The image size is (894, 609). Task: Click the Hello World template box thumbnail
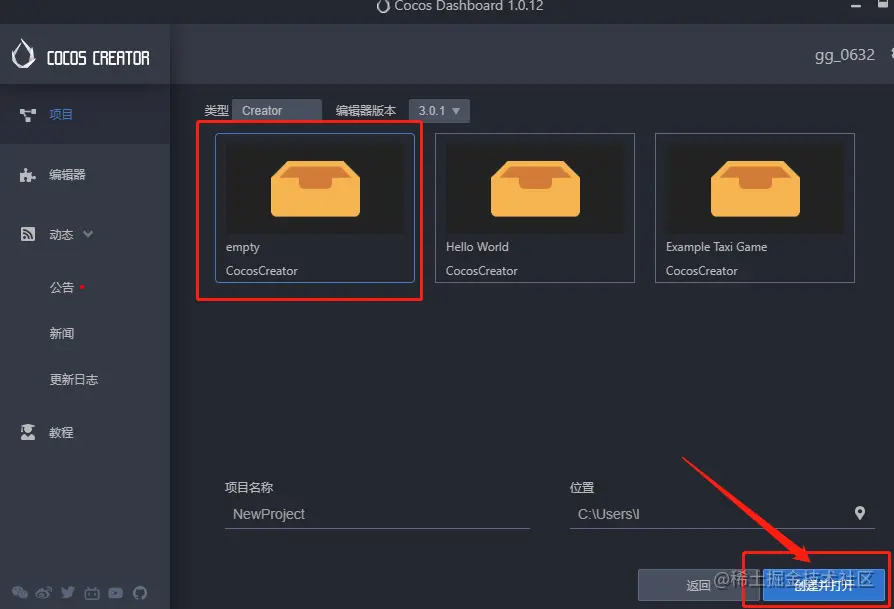(535, 188)
